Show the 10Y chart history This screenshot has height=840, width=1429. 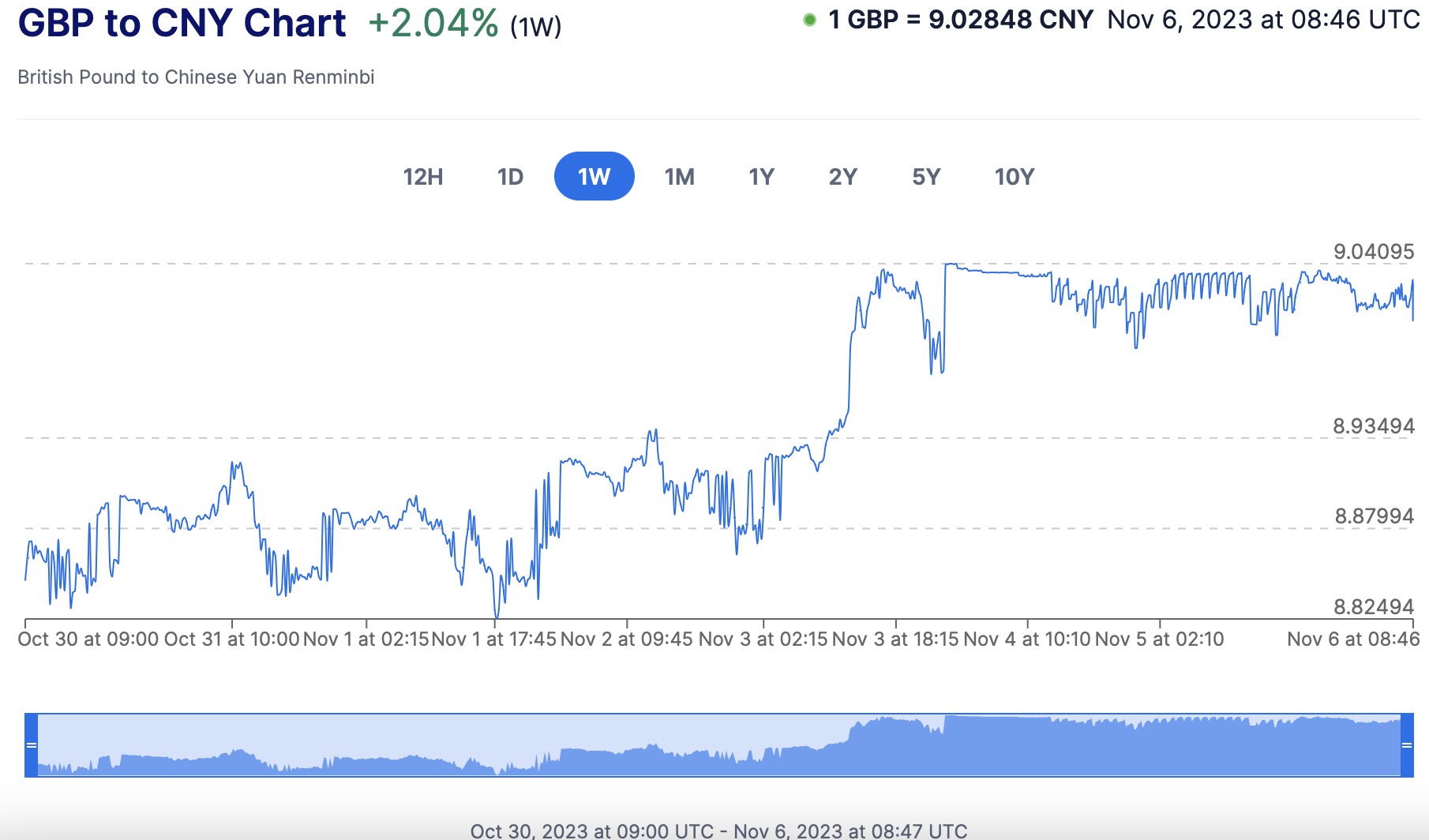pos(1014,177)
